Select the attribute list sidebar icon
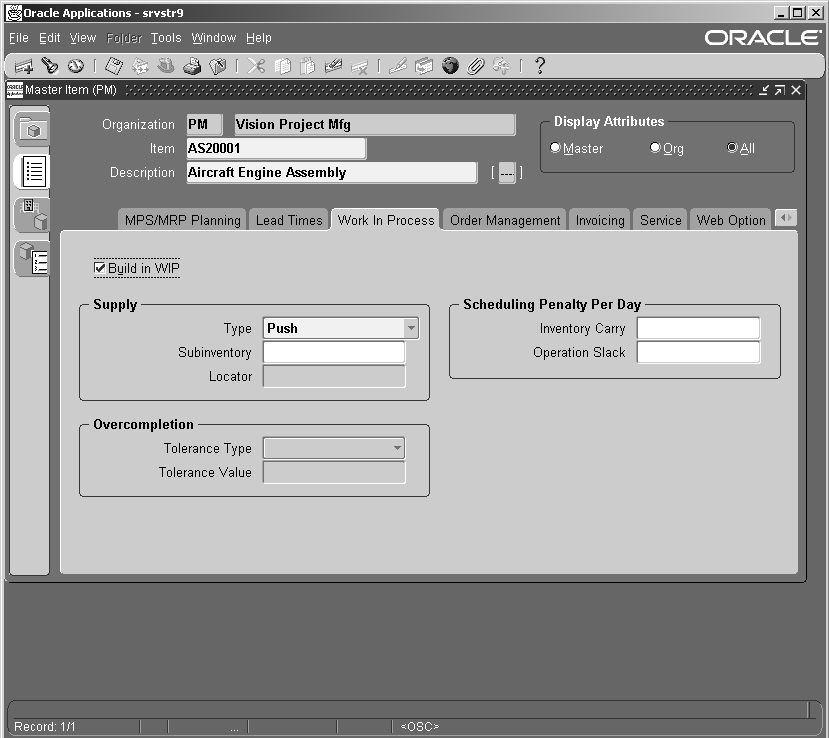 tap(33, 171)
